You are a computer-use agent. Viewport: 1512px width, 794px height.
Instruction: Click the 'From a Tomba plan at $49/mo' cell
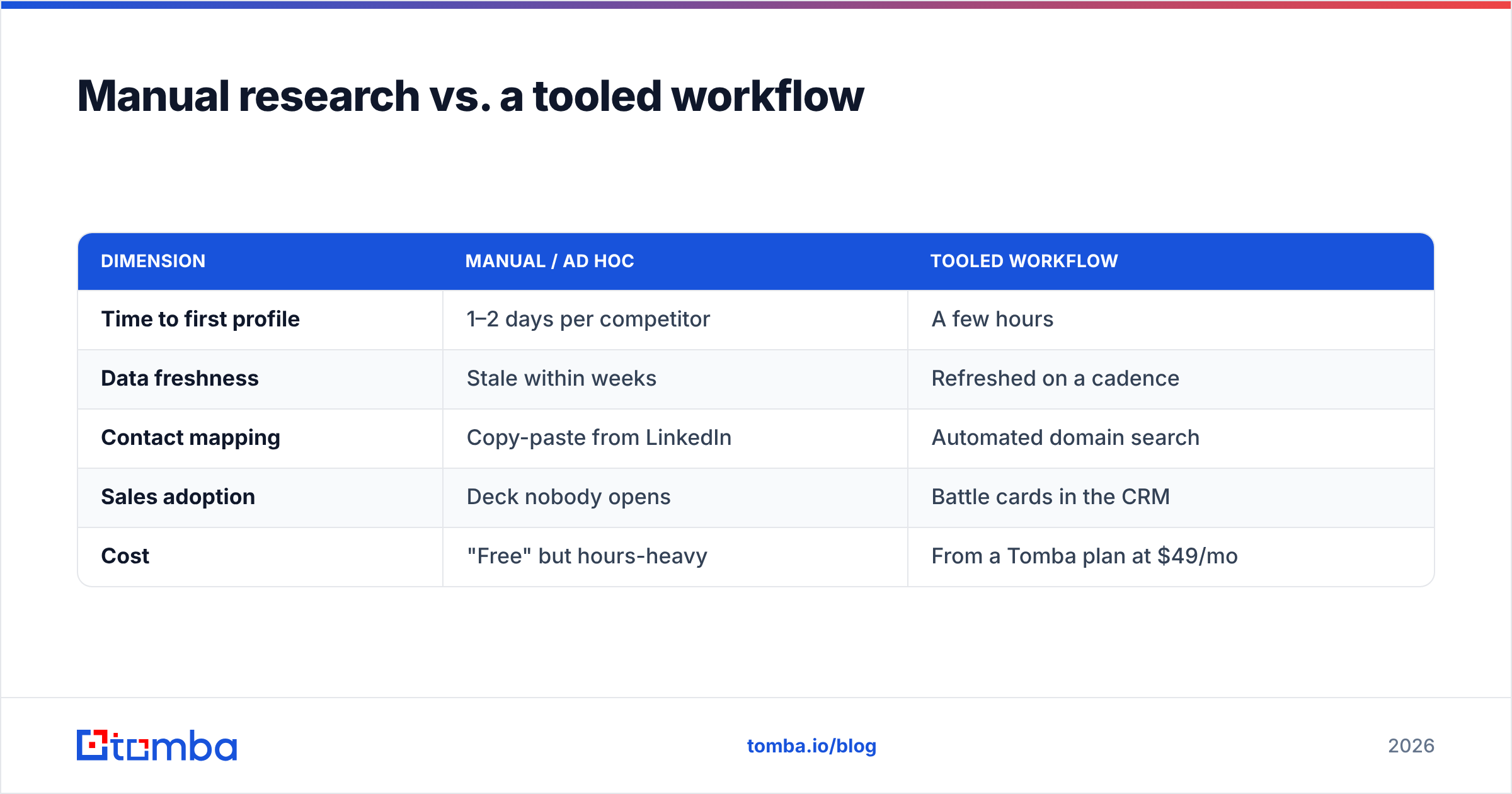coord(1171,556)
